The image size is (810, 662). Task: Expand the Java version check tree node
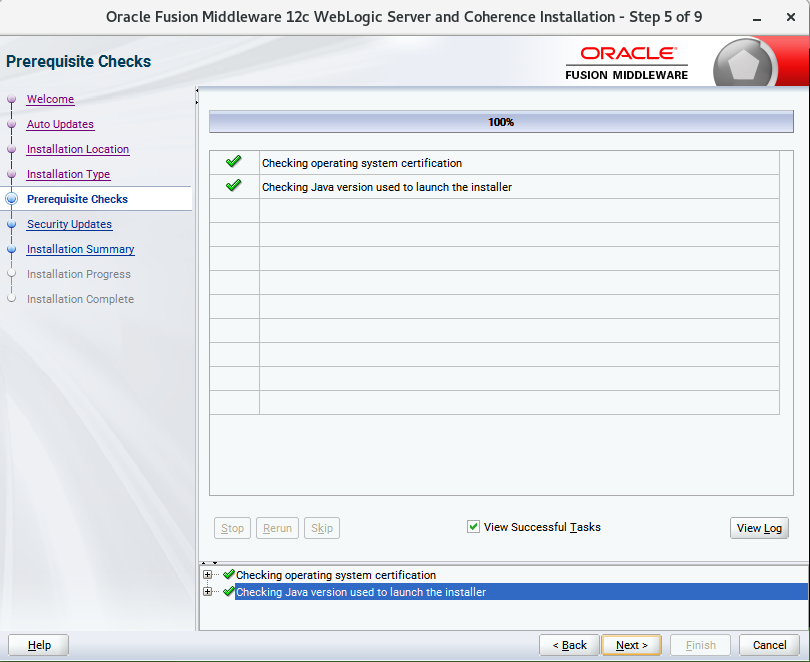(208, 592)
